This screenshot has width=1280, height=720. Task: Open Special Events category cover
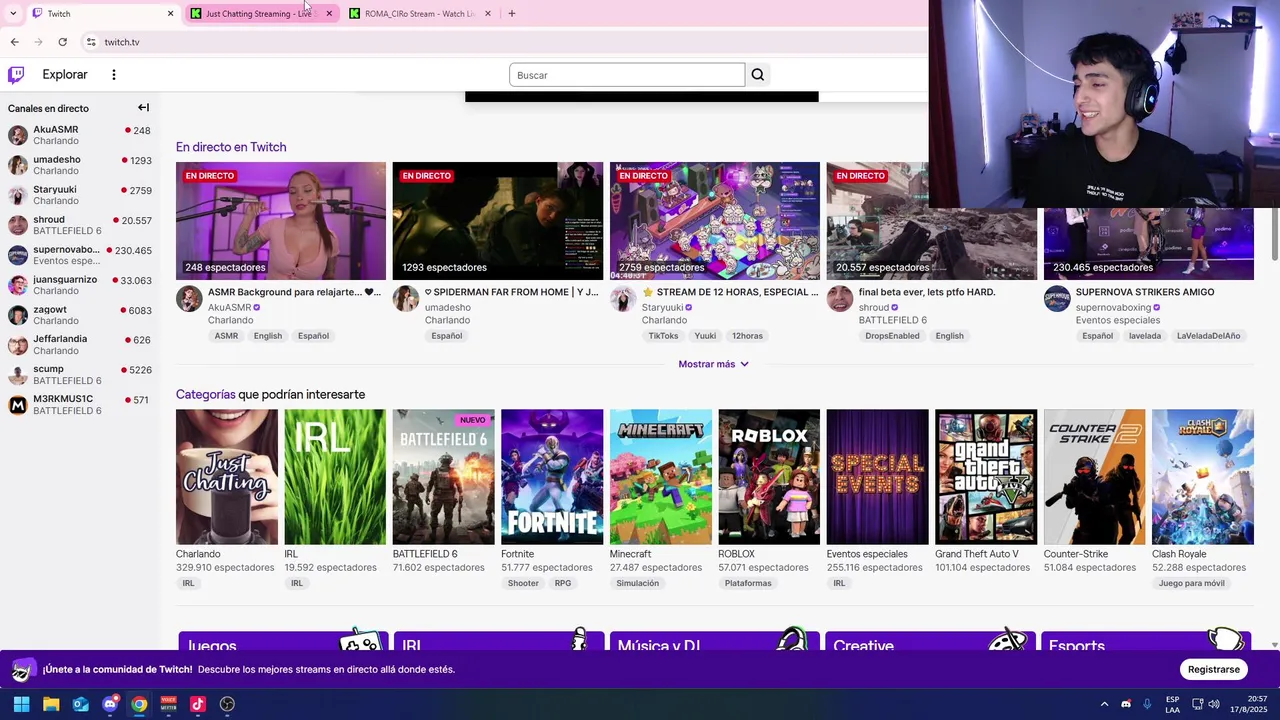pos(878,477)
